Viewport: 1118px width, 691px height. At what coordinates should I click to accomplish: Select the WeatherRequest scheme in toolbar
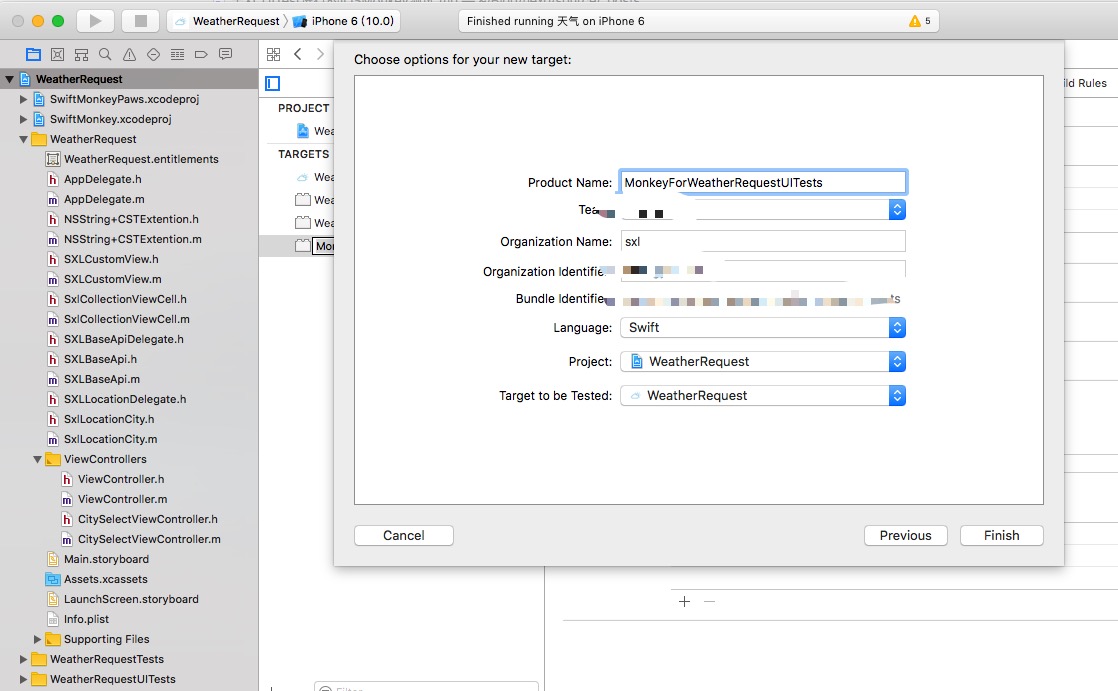227,21
